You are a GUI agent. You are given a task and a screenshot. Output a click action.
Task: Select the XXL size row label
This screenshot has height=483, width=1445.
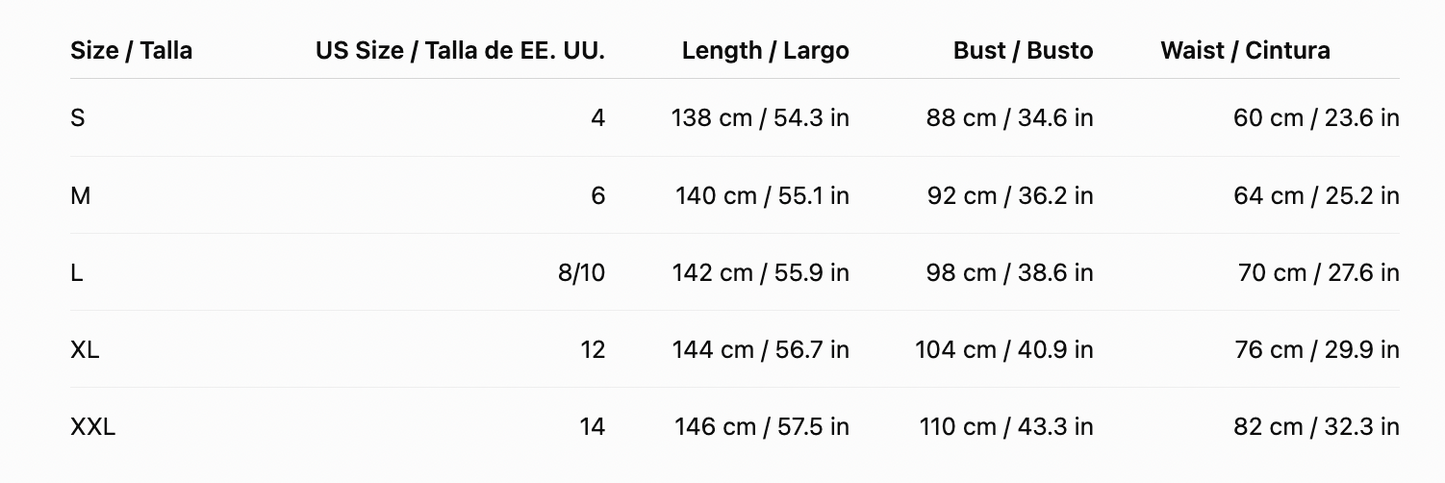[x=93, y=427]
